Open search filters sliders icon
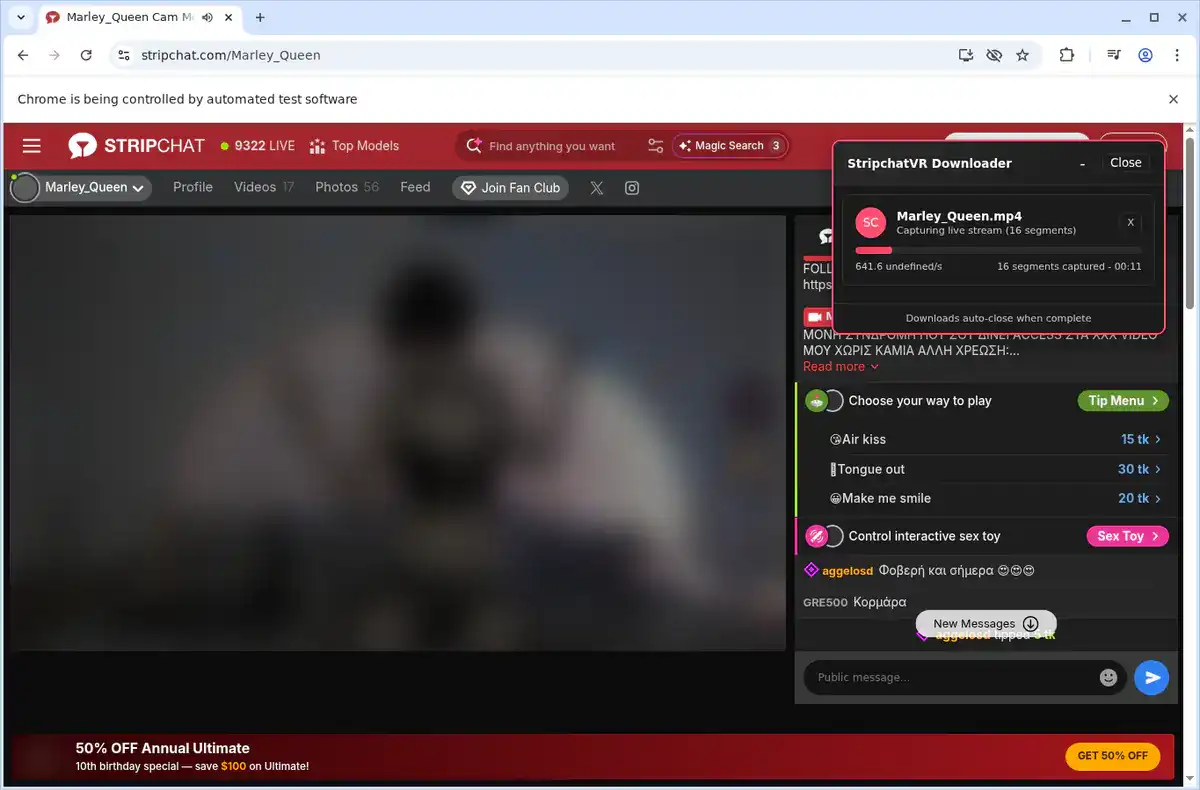The image size is (1200, 790). coord(655,146)
